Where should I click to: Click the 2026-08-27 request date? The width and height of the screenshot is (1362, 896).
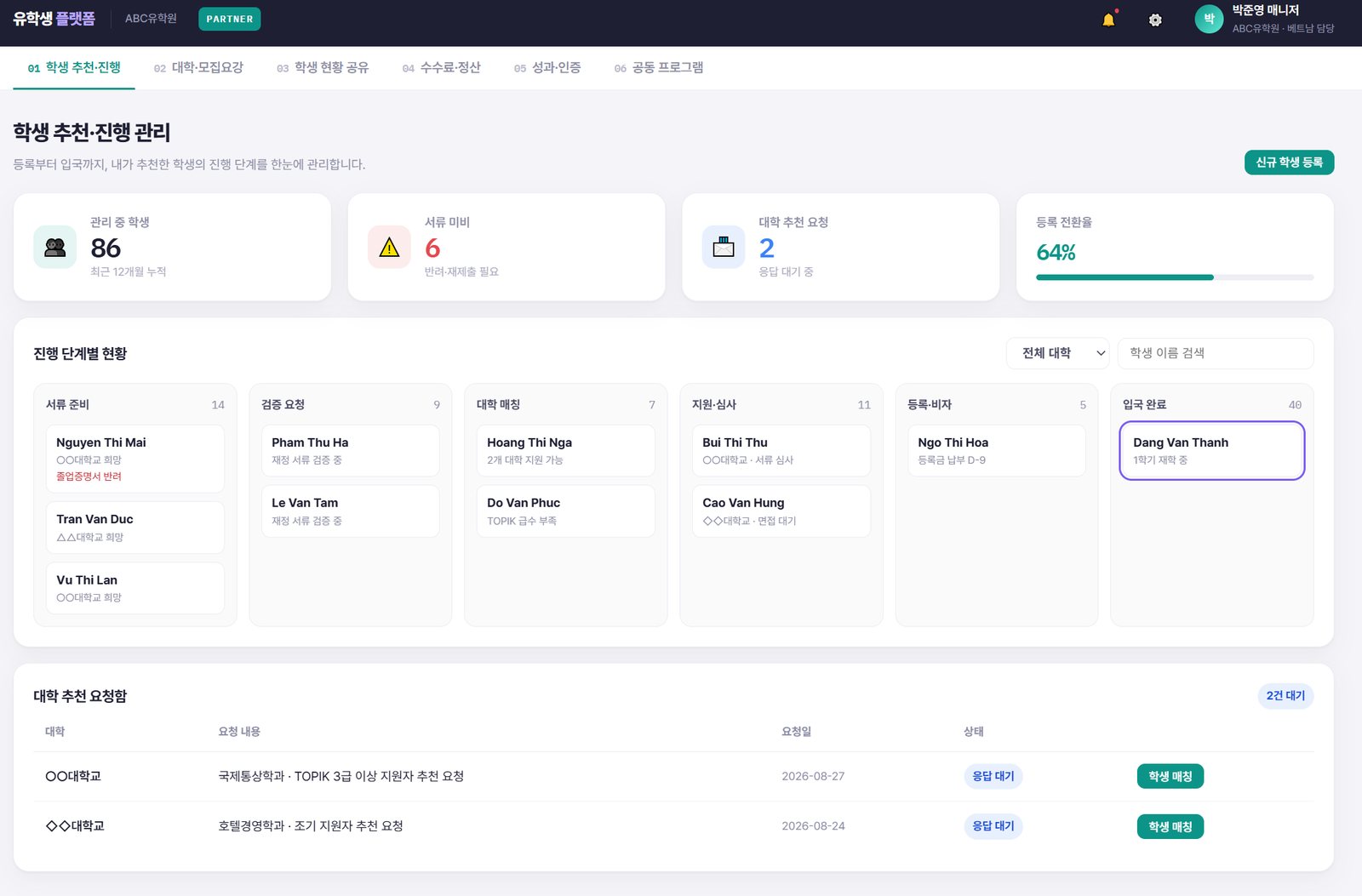tap(813, 776)
